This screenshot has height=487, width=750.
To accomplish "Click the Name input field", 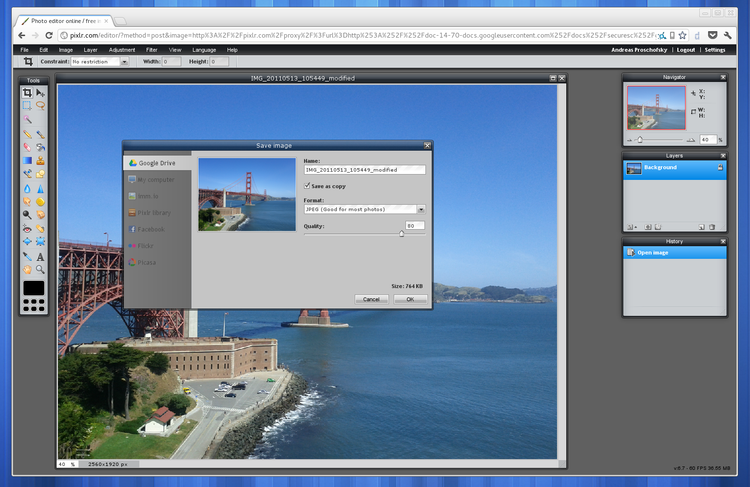I will [364, 170].
